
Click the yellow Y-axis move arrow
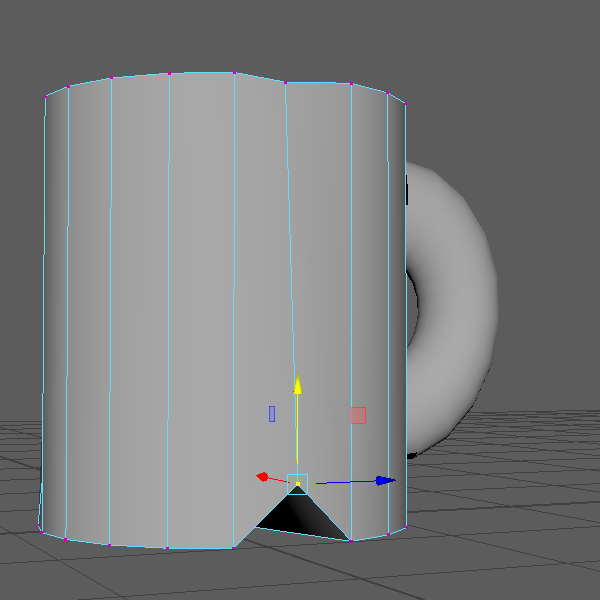point(297,385)
